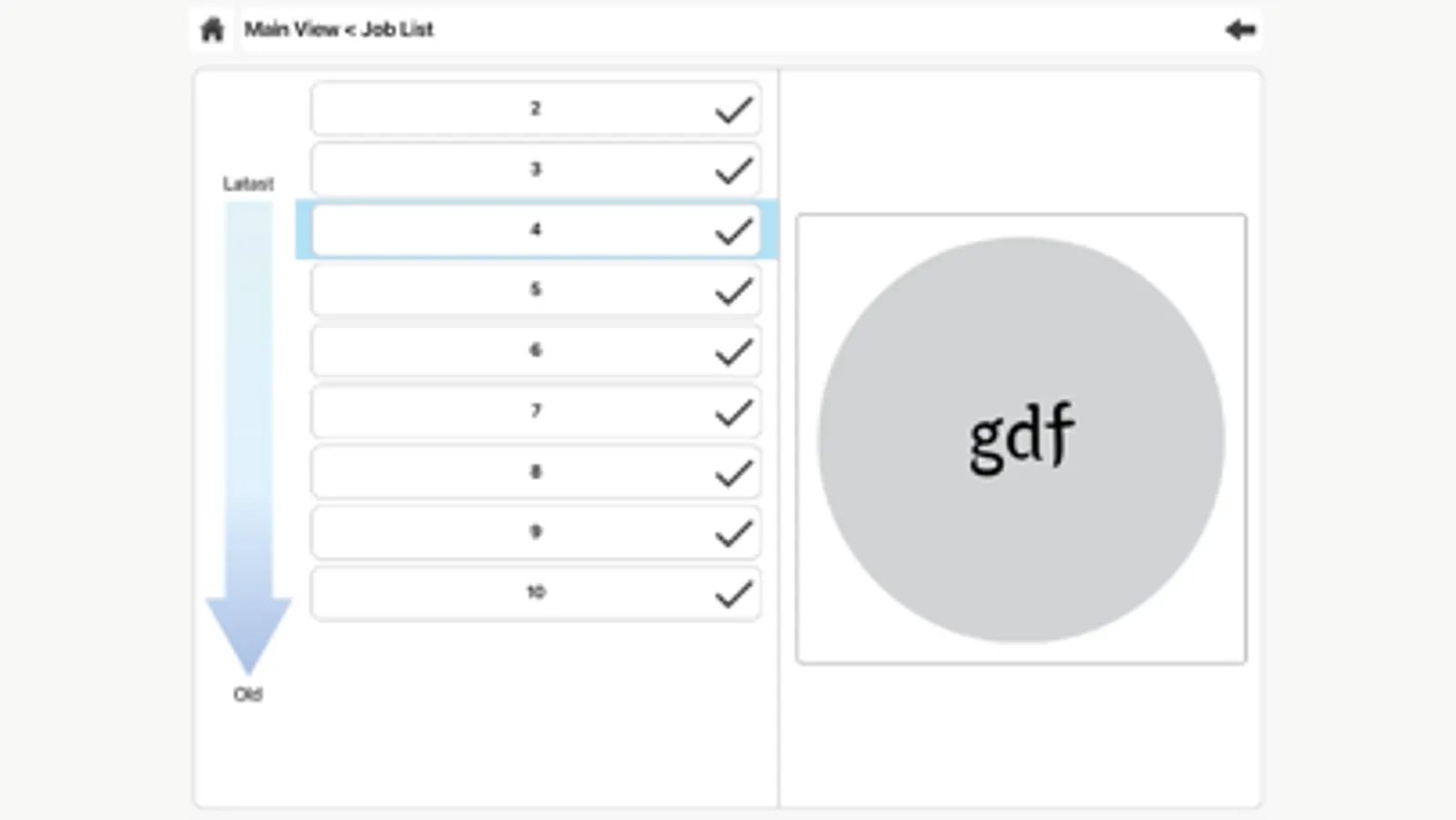The image size is (1456, 820).
Task: Open job number 5 entry
Action: click(535, 290)
